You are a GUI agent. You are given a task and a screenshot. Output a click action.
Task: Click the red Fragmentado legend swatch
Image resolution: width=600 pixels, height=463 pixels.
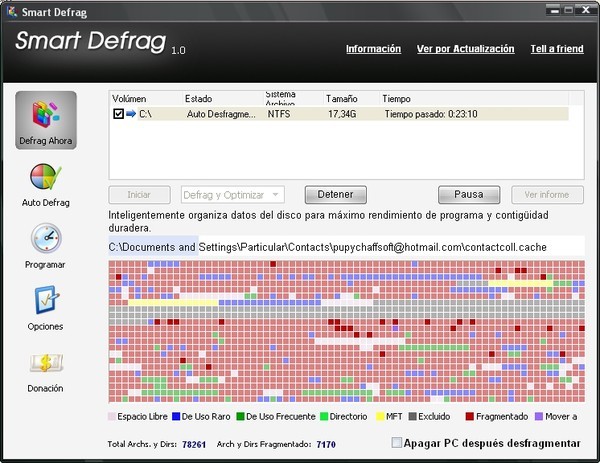click(470, 416)
